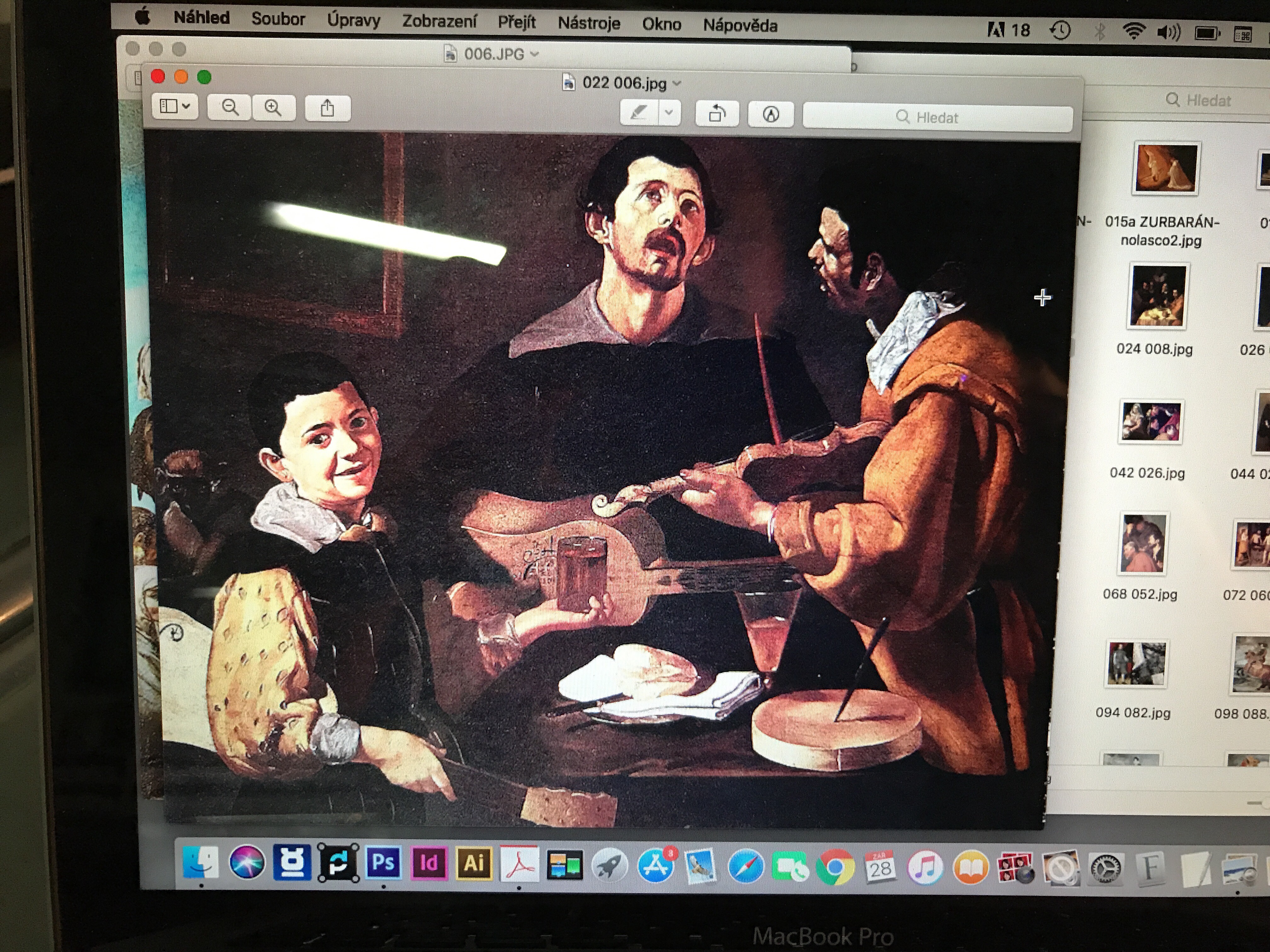Zoom in the painting image
This screenshot has height=952, width=1270.
pyautogui.click(x=273, y=107)
